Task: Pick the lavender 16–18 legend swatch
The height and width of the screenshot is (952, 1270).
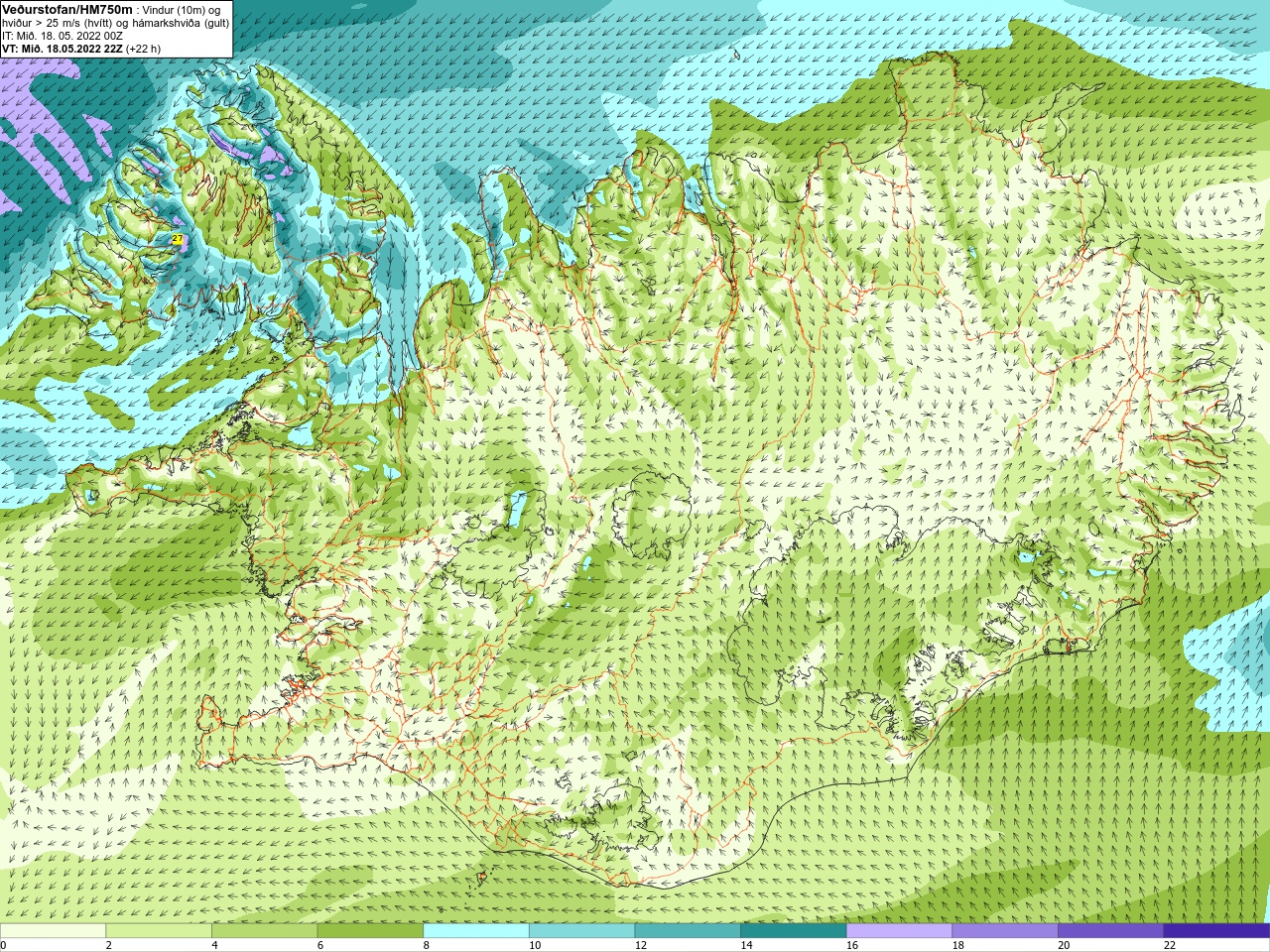Action: [x=899, y=931]
